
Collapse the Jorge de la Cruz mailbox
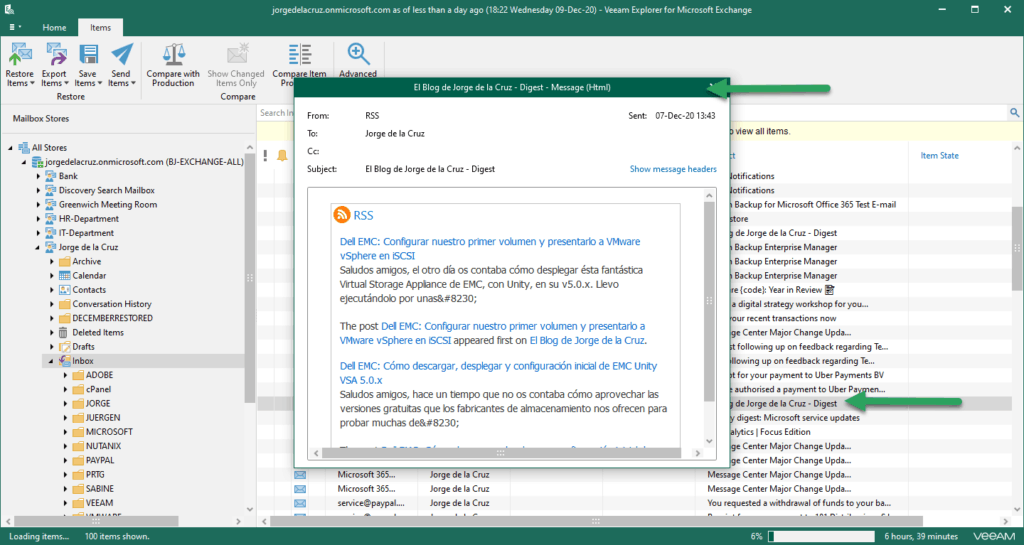[x=38, y=247]
